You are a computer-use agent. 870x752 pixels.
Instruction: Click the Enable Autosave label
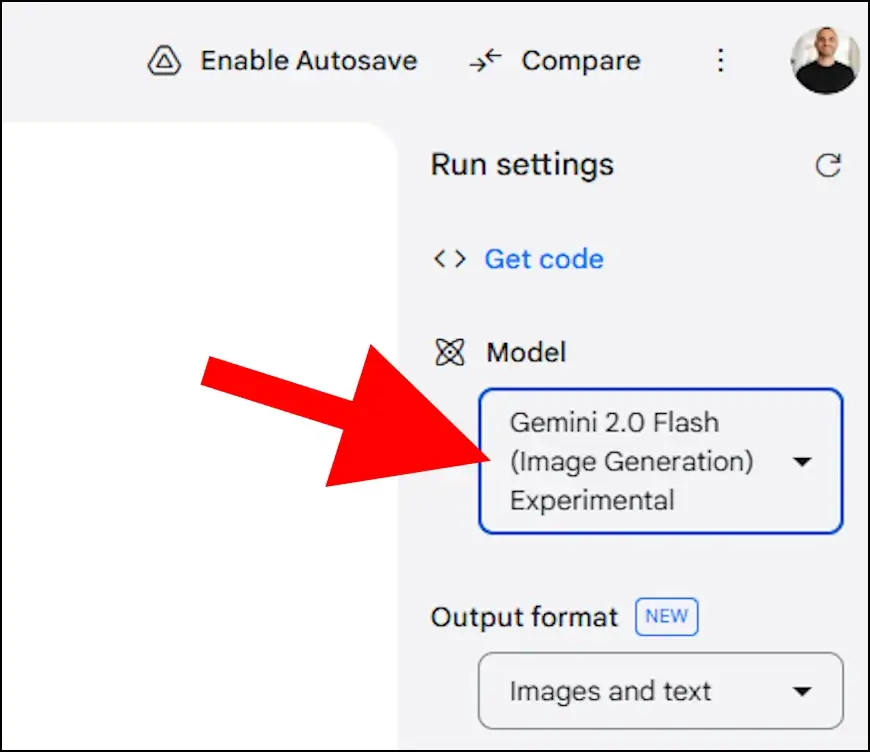tap(308, 60)
